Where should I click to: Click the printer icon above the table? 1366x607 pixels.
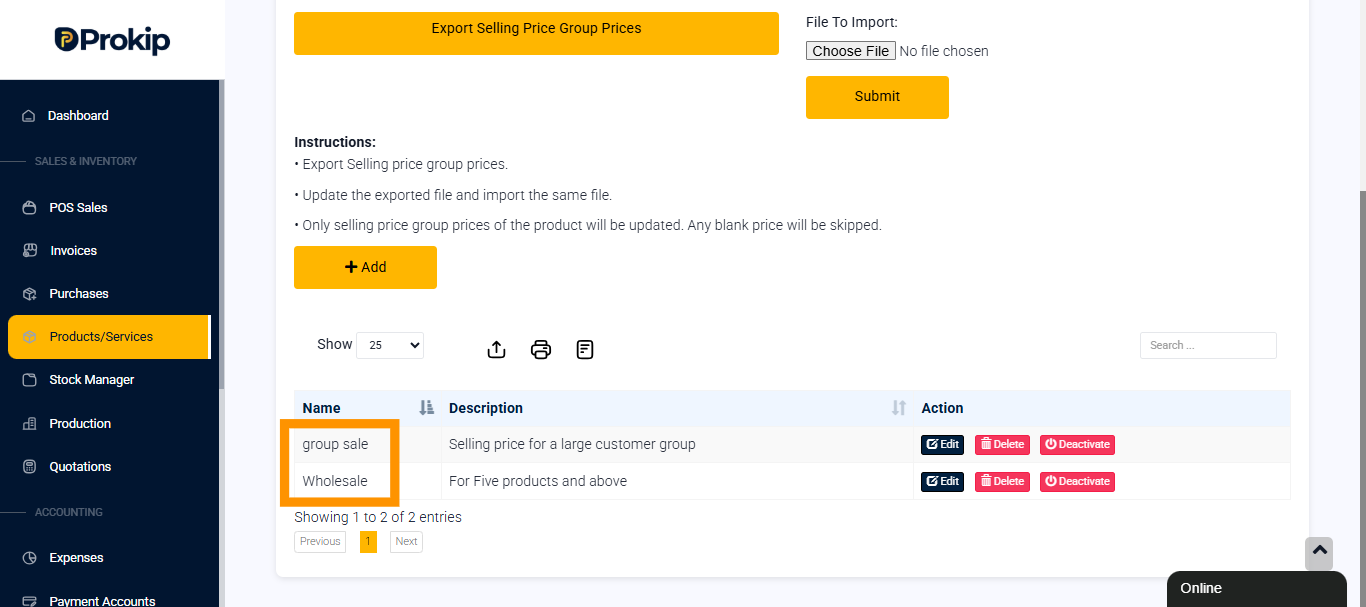point(541,350)
